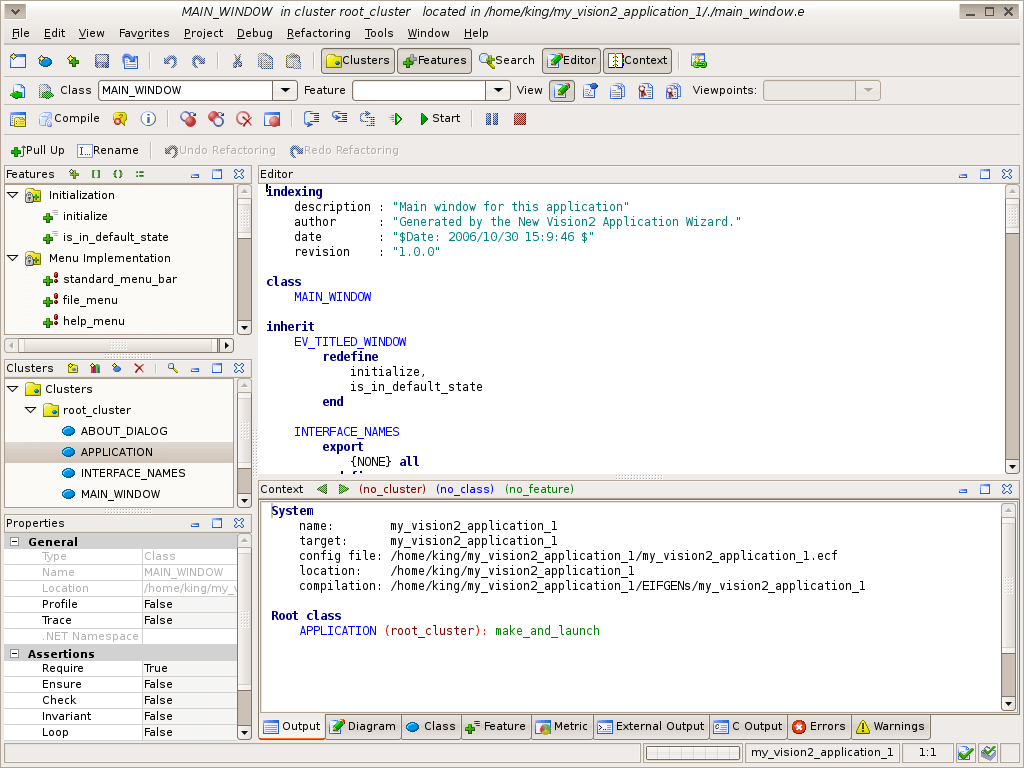Image resolution: width=1024 pixels, height=768 pixels.
Task: Toggle the Clusters panel button
Action: [357, 61]
